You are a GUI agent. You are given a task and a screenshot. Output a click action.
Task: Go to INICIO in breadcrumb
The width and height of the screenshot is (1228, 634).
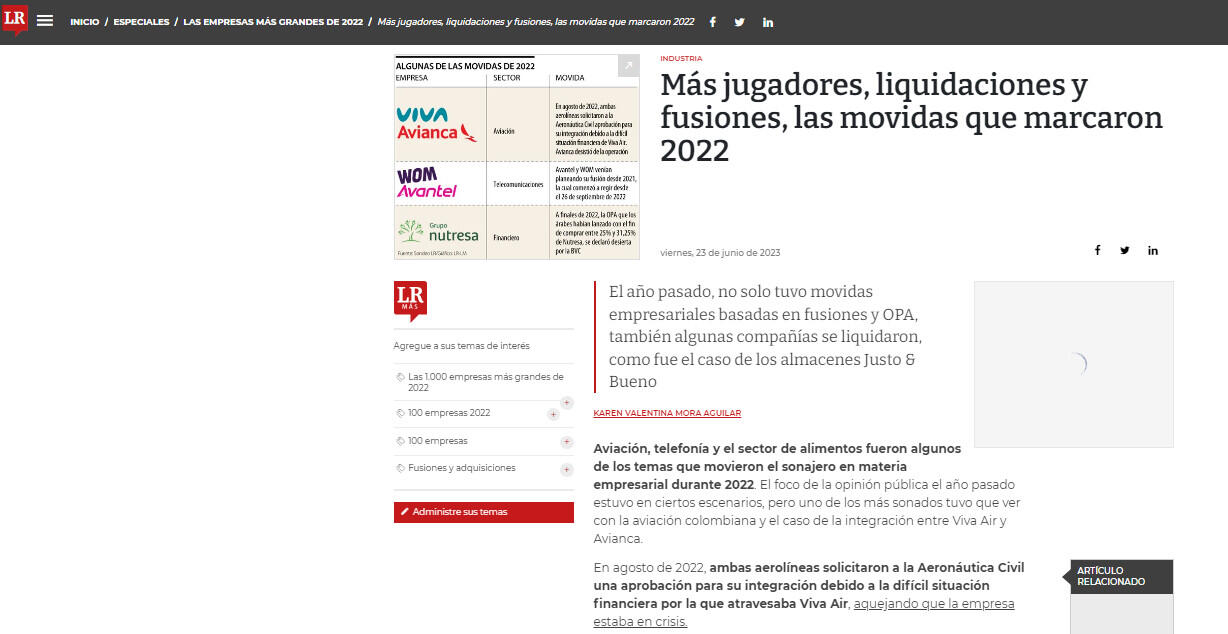[84, 22]
